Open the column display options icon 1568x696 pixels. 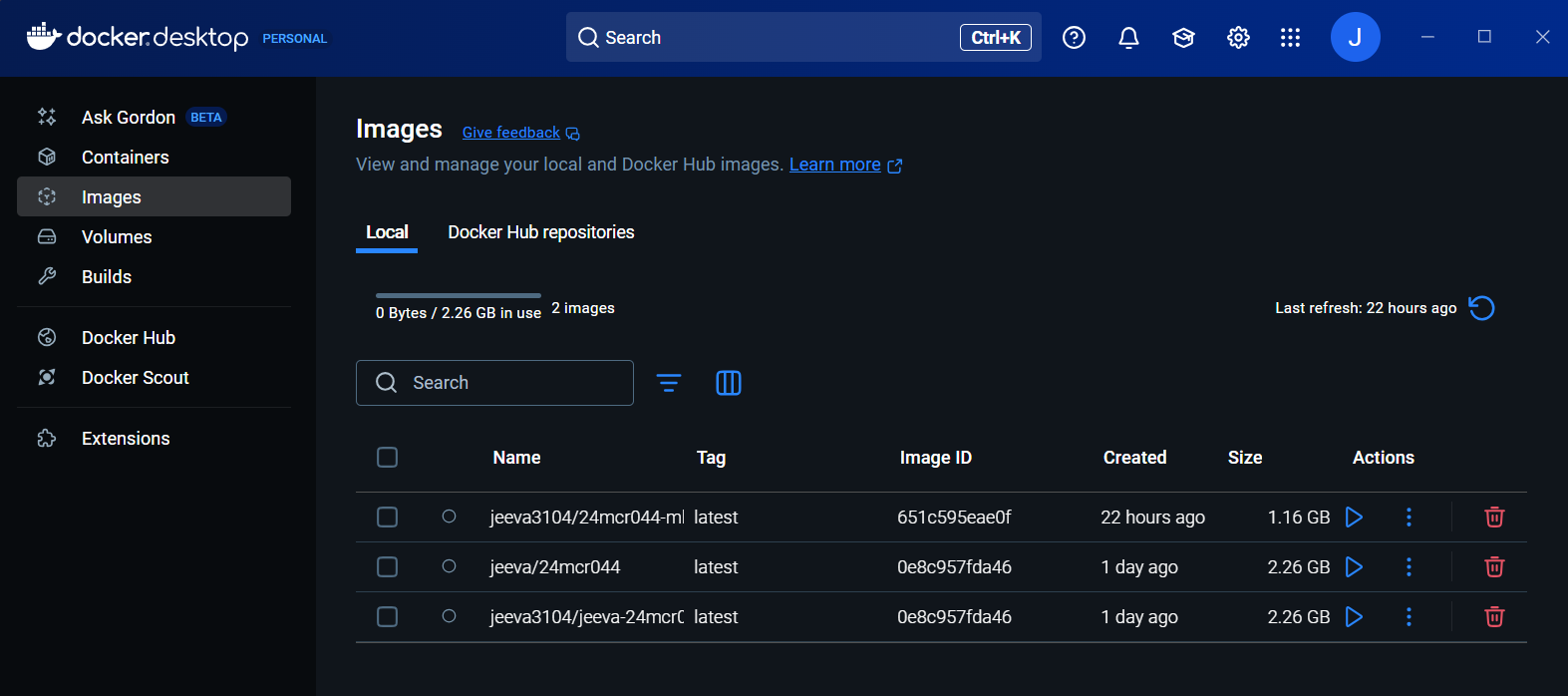(729, 383)
